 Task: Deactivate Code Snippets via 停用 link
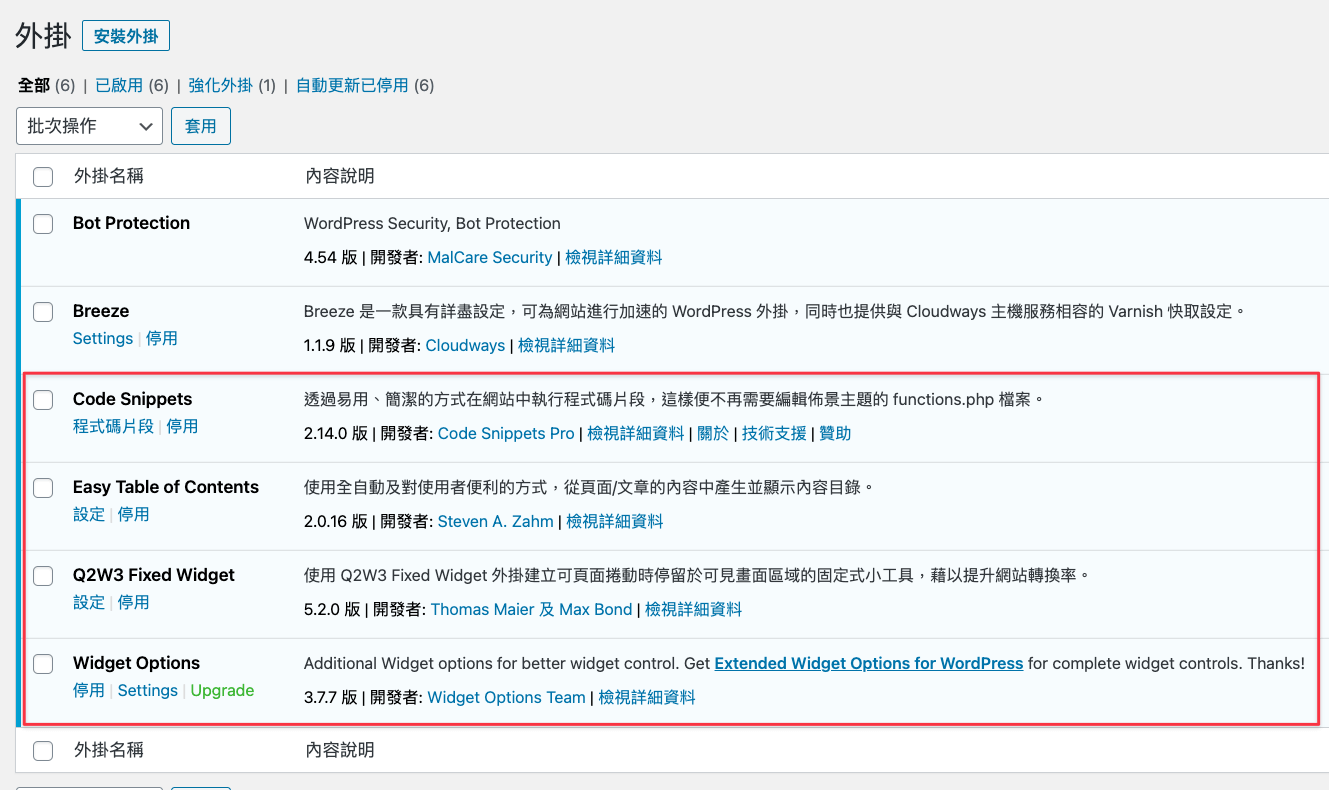click(x=183, y=426)
